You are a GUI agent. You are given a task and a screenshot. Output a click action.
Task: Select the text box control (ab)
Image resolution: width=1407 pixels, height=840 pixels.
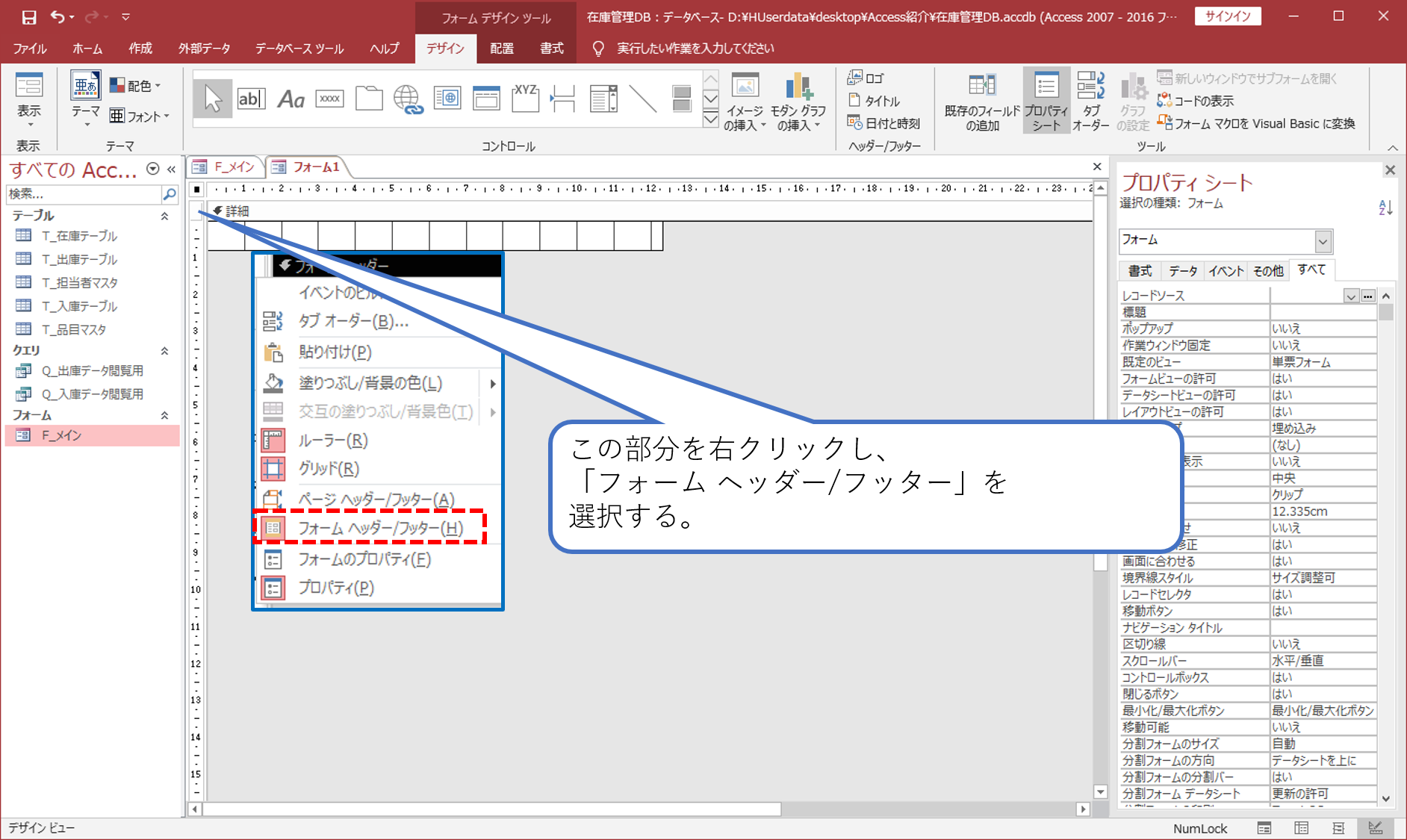click(252, 98)
